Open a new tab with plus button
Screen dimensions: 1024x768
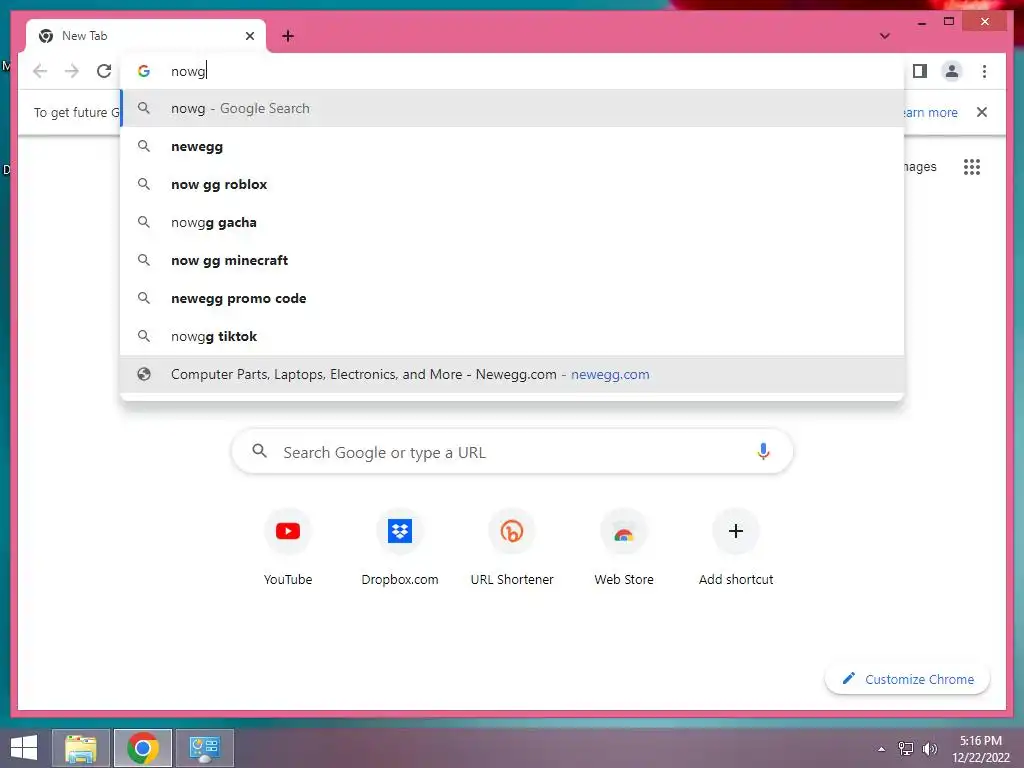click(x=288, y=36)
